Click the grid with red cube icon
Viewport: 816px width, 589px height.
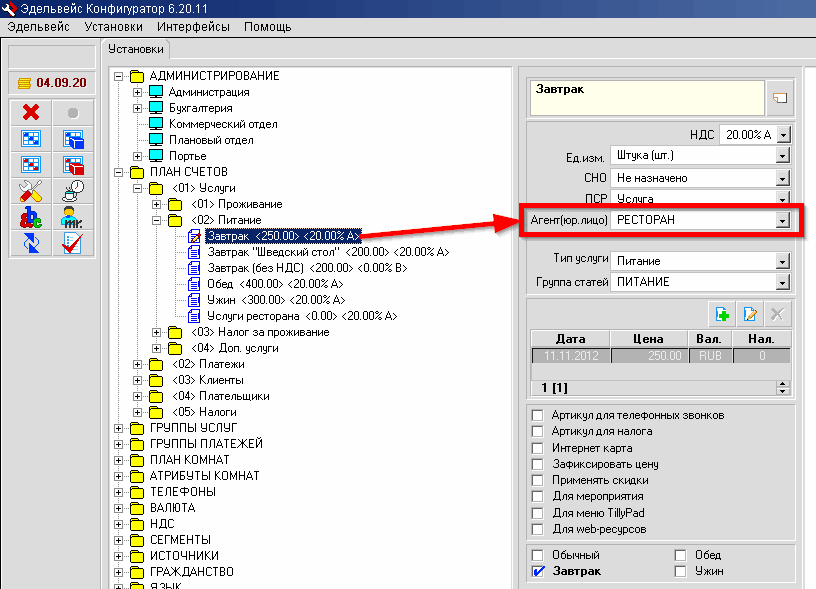click(72, 164)
